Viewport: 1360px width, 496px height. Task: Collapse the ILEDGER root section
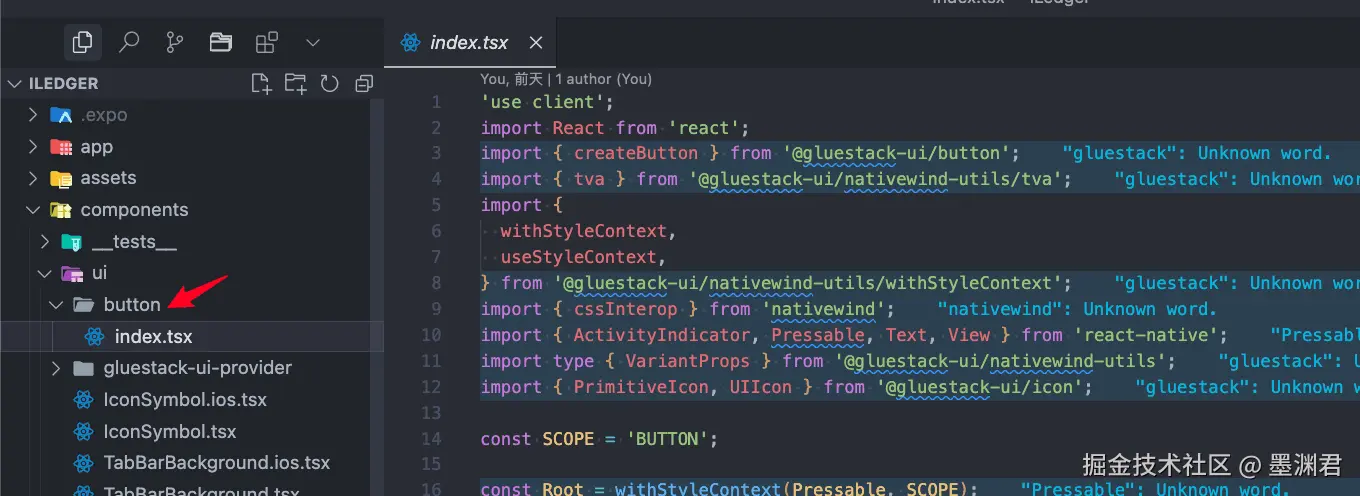click(x=14, y=84)
